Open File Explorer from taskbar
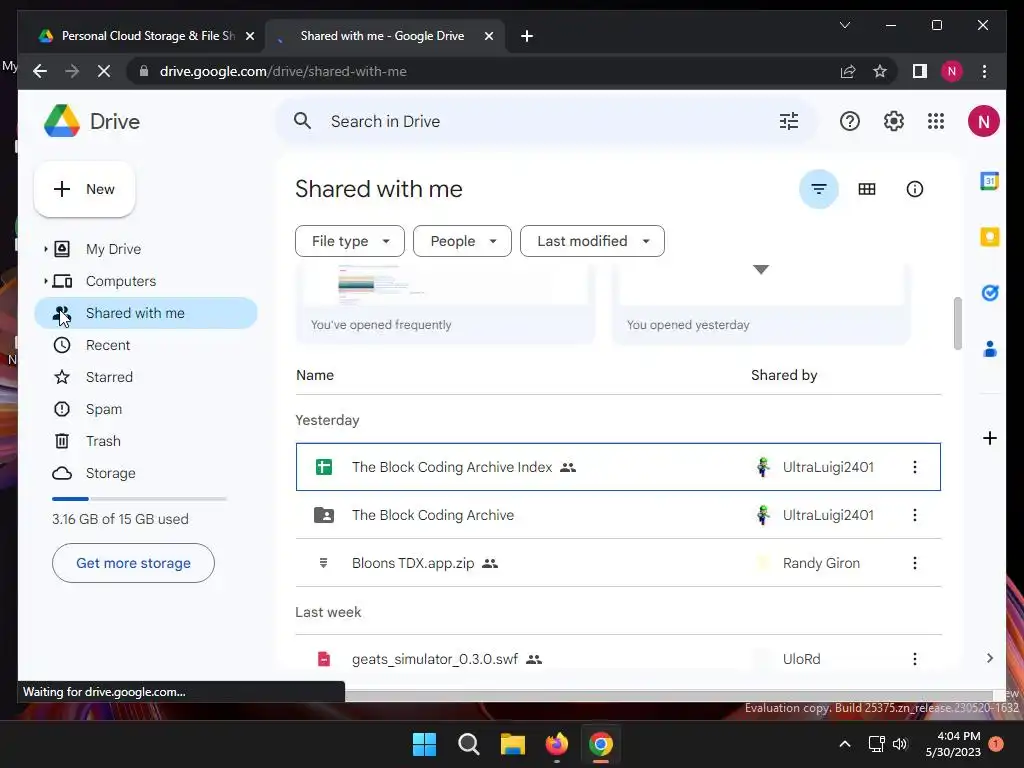The image size is (1024, 768). click(x=513, y=744)
